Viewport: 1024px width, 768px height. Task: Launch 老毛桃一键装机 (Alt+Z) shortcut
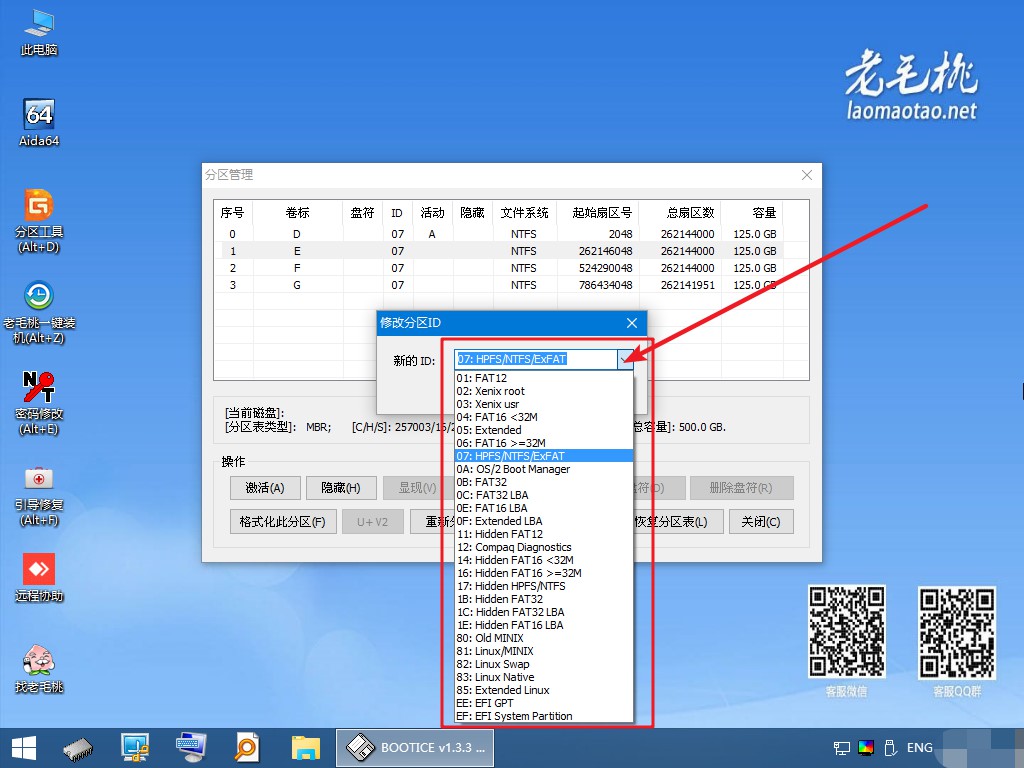click(39, 312)
